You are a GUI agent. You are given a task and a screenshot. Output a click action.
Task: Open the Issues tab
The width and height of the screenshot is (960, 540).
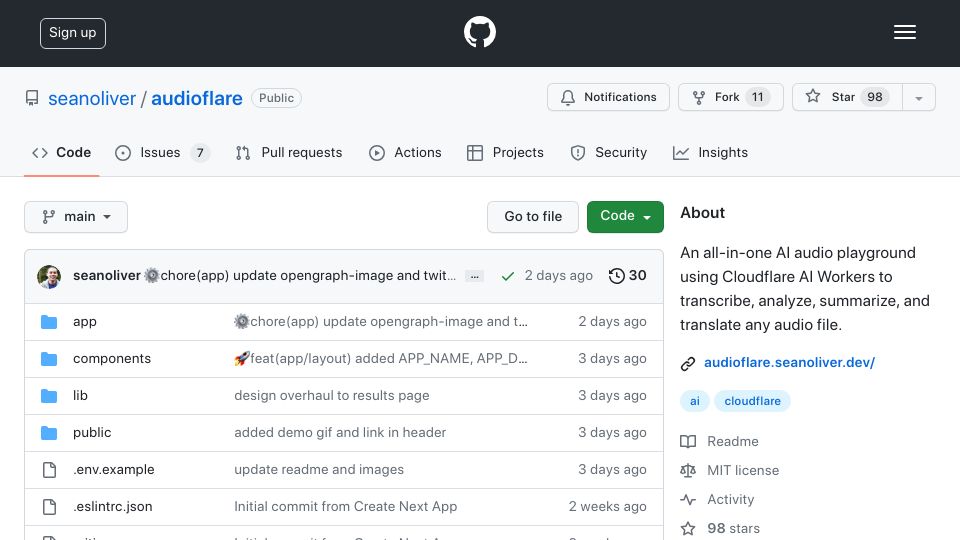162,152
